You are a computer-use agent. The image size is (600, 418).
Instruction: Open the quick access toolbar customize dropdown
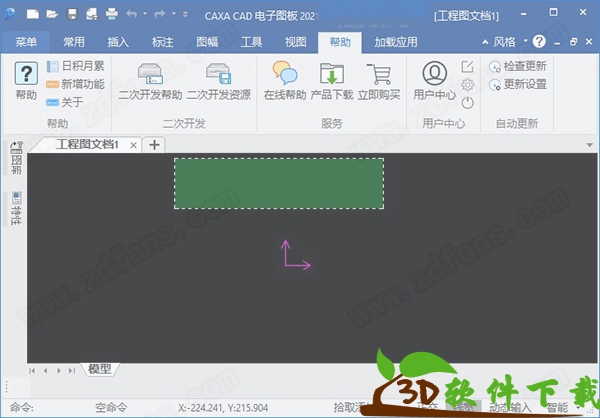coord(186,15)
